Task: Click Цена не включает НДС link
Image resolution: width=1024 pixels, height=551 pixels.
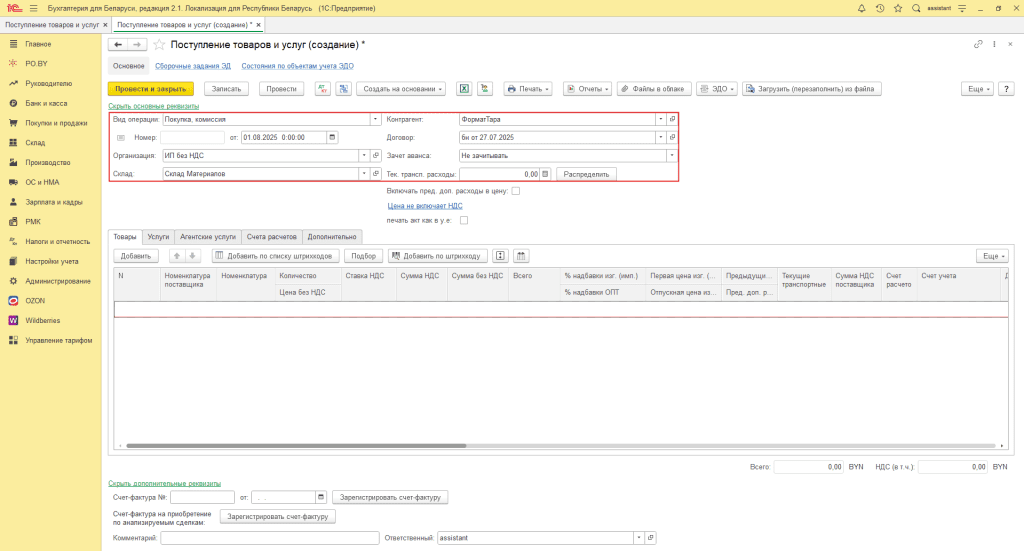Action: coord(425,206)
